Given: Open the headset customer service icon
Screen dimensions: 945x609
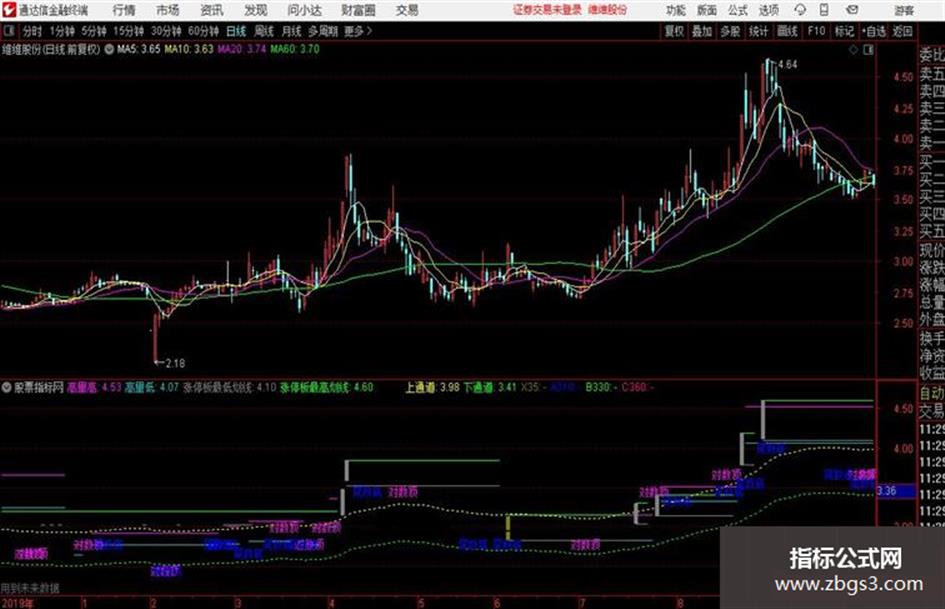Looking at the screenshot, I should 800,10.
